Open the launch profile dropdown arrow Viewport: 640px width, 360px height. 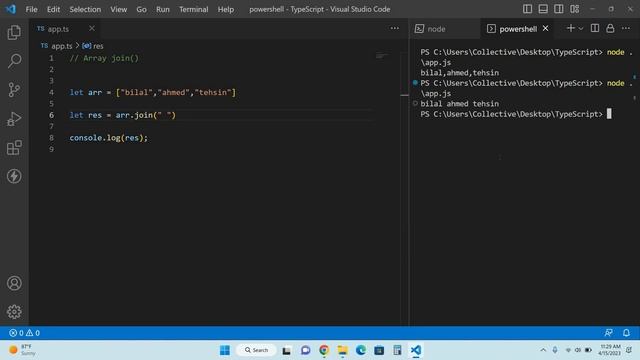coord(581,29)
